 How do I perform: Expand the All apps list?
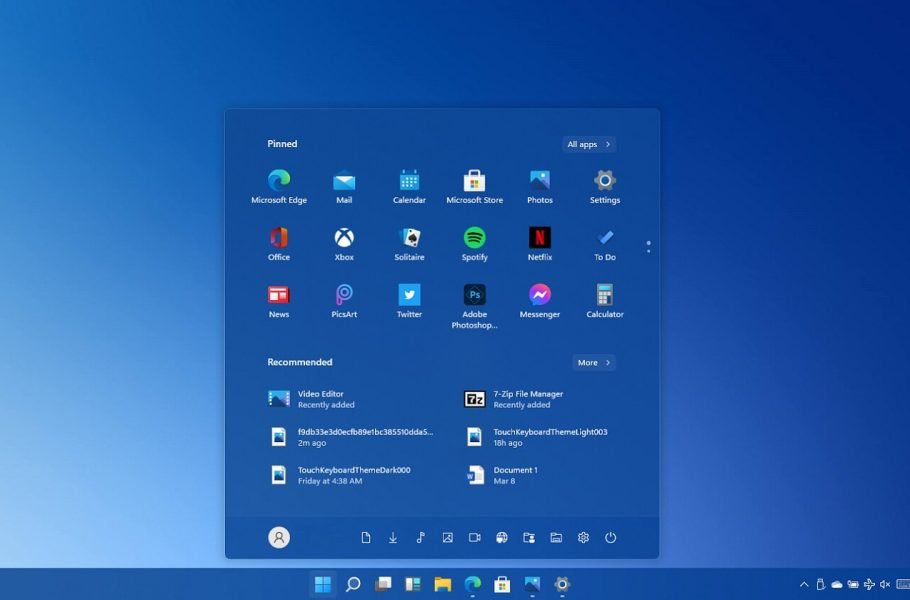[x=589, y=144]
